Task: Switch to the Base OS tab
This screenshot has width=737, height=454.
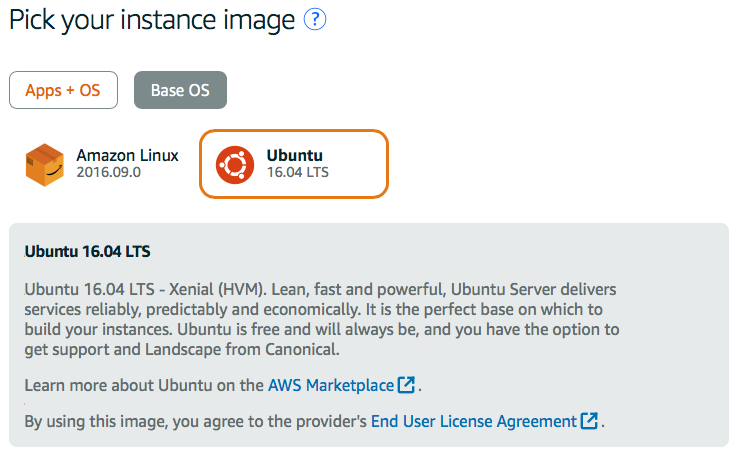Action: point(180,90)
